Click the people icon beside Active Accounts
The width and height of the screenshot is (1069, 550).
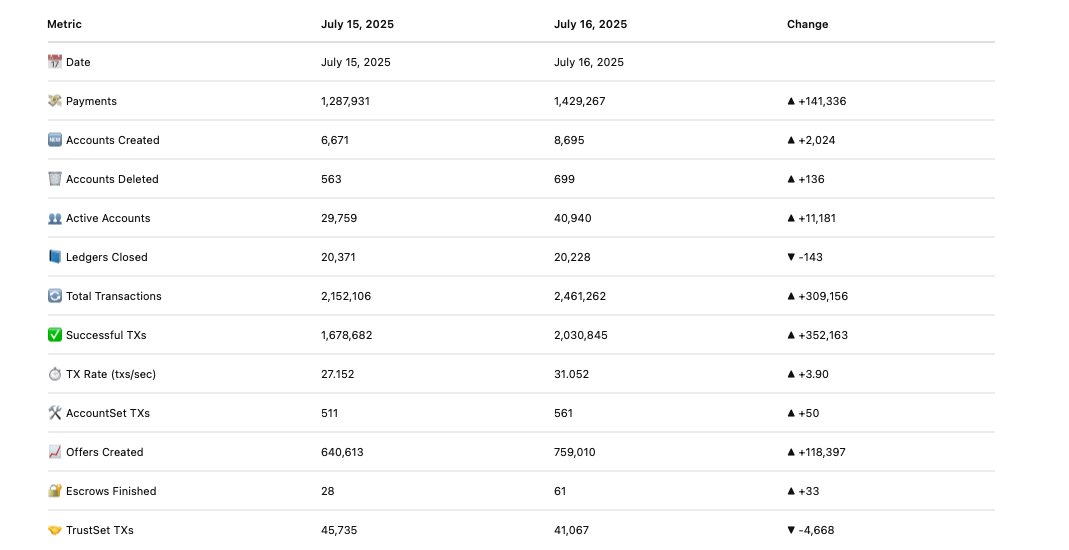pos(55,218)
